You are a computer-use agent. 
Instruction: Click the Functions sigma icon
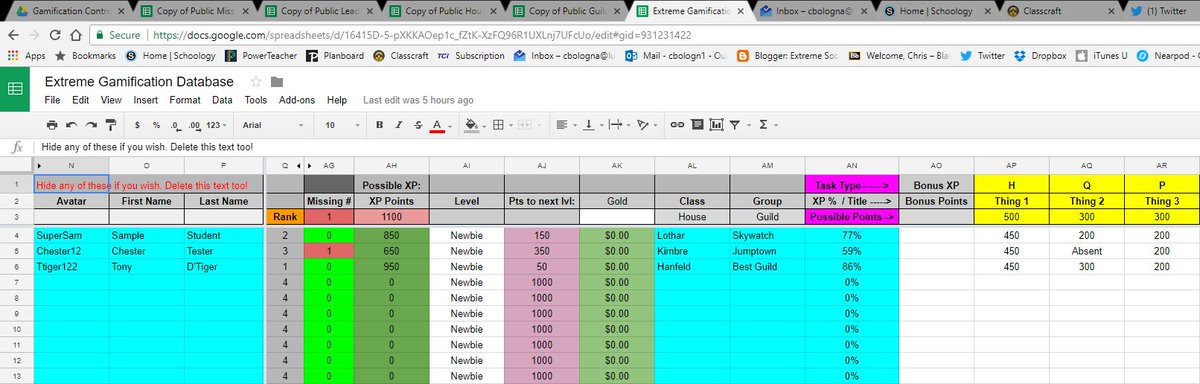(x=764, y=125)
